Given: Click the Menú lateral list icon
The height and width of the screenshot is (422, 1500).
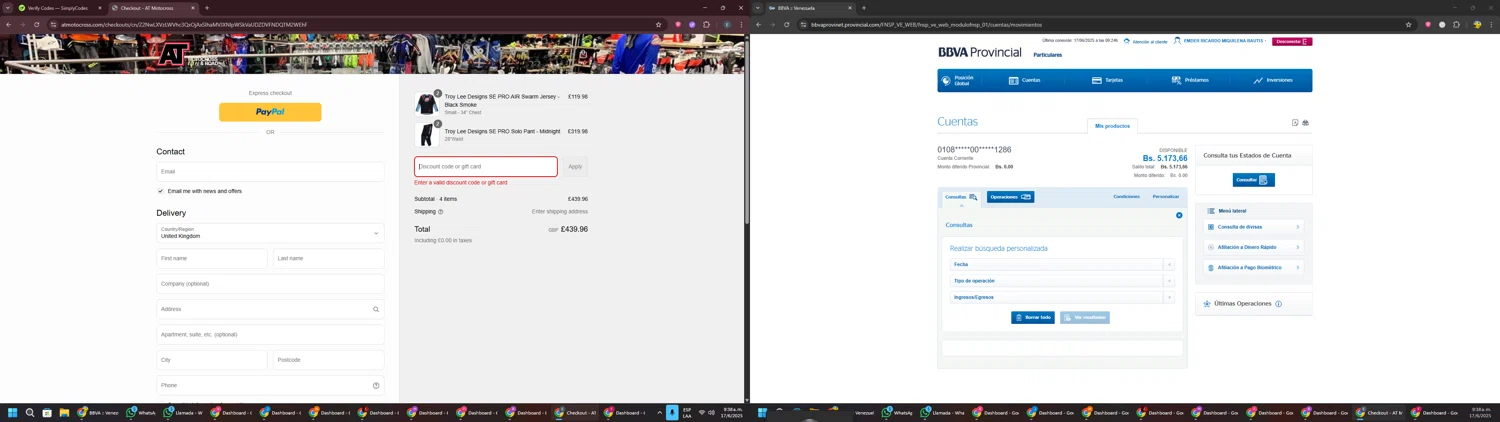Looking at the screenshot, I should tap(1211, 211).
